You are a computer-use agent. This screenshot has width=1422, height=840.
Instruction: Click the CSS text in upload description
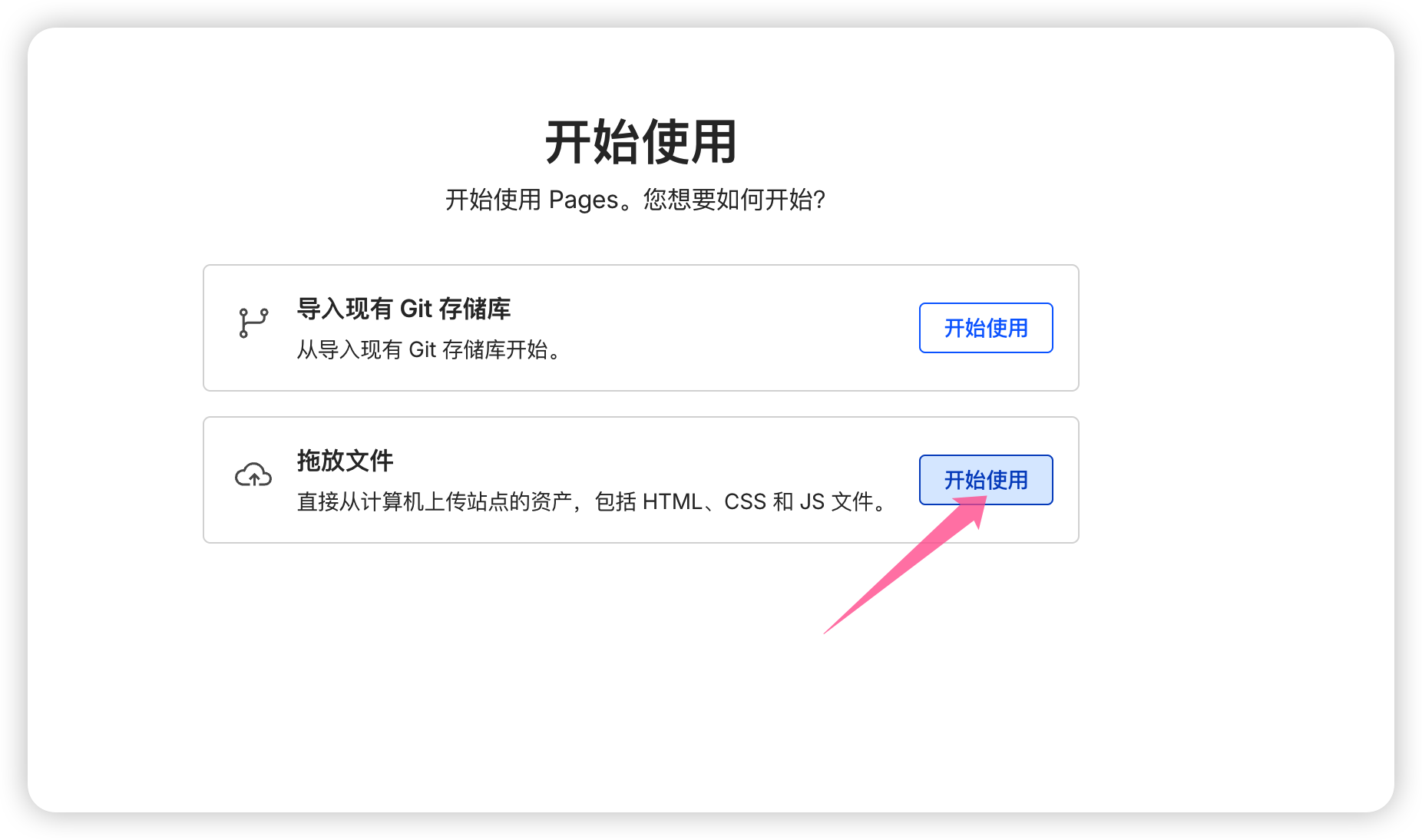745,502
